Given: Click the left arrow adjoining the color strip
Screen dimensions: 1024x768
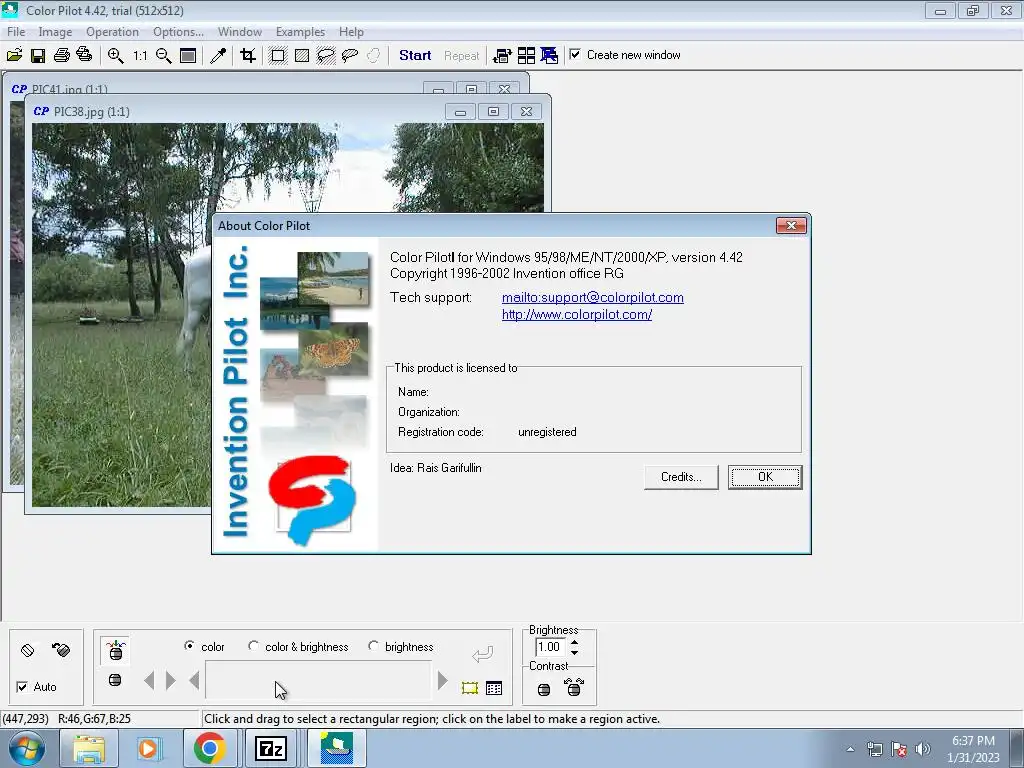Looking at the screenshot, I should click(194, 680).
